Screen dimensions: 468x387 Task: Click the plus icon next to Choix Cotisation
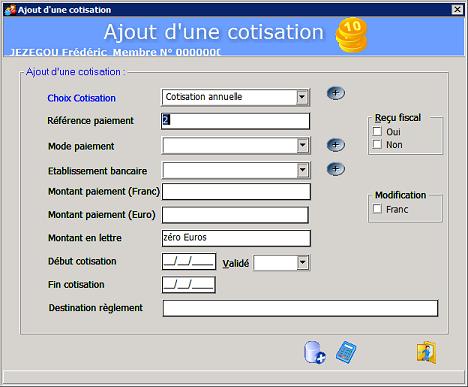335,93
